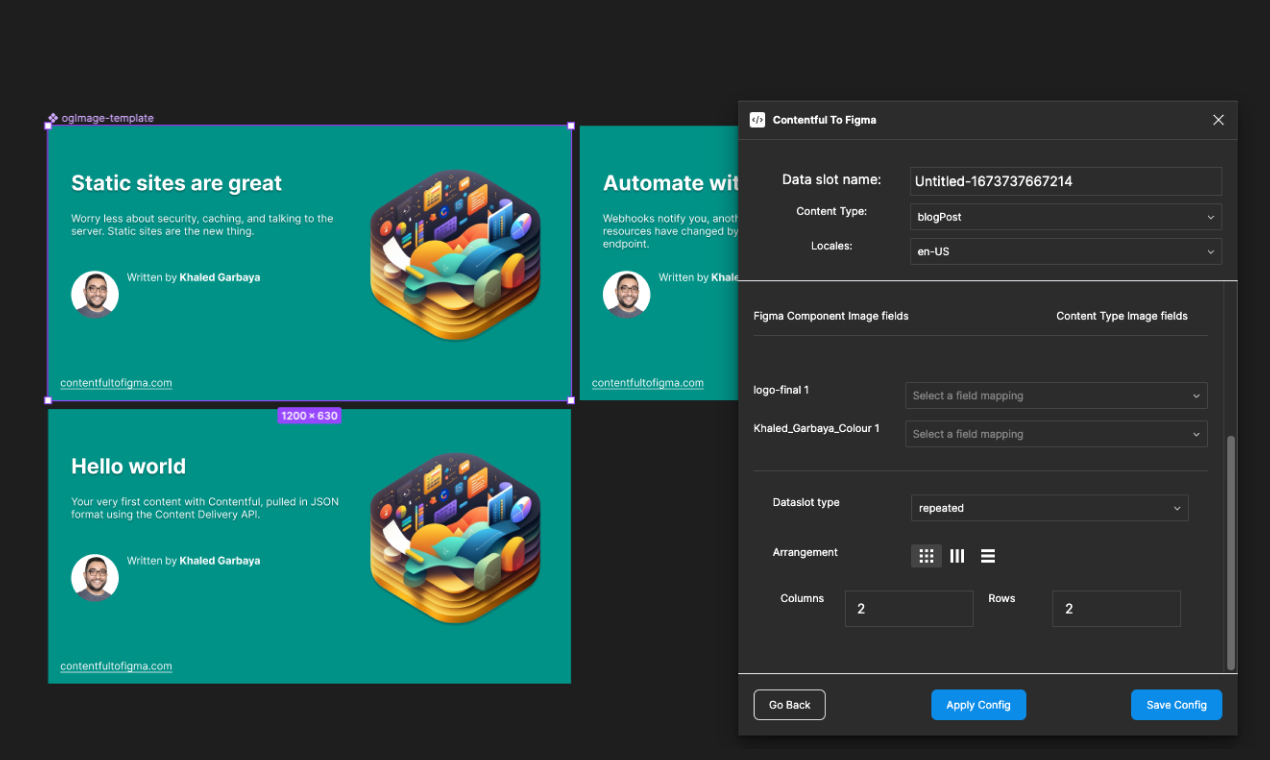Click the 'Static sites are great' heading
This screenshot has height=760, width=1270.
coord(177,183)
